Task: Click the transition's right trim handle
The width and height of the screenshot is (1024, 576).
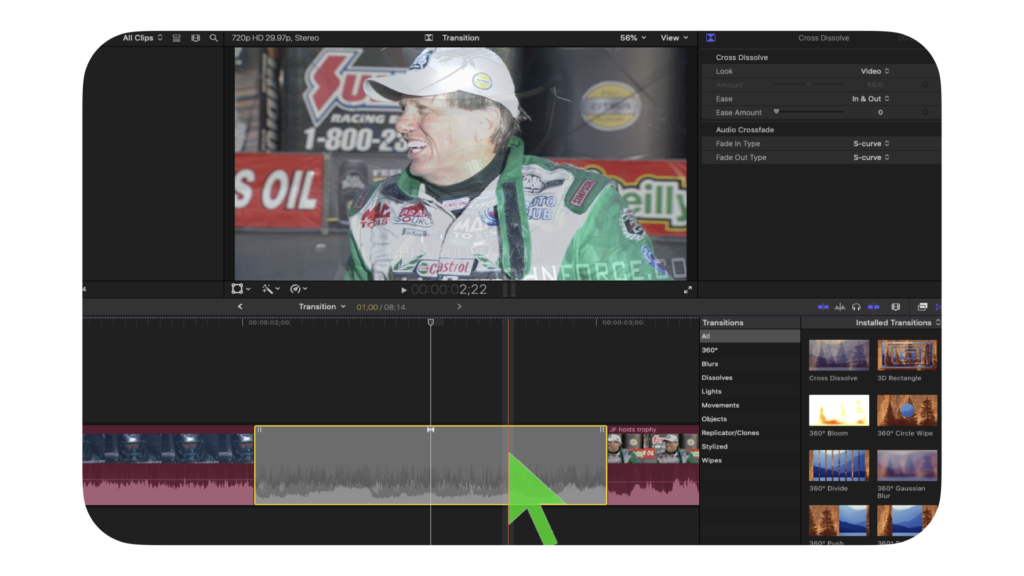Action: 601,430
